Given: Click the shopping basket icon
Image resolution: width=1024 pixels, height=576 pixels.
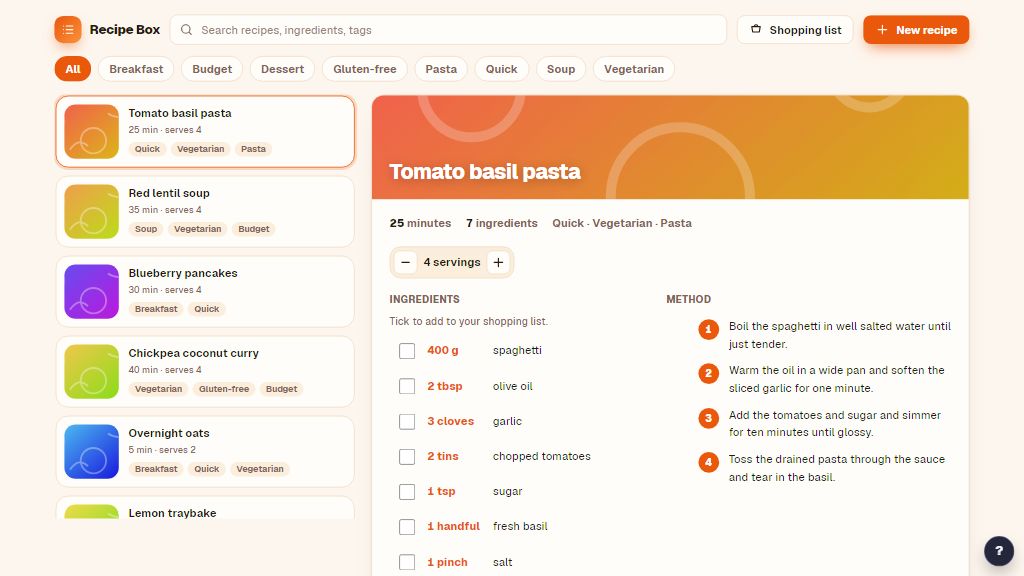Looking at the screenshot, I should coord(756,29).
